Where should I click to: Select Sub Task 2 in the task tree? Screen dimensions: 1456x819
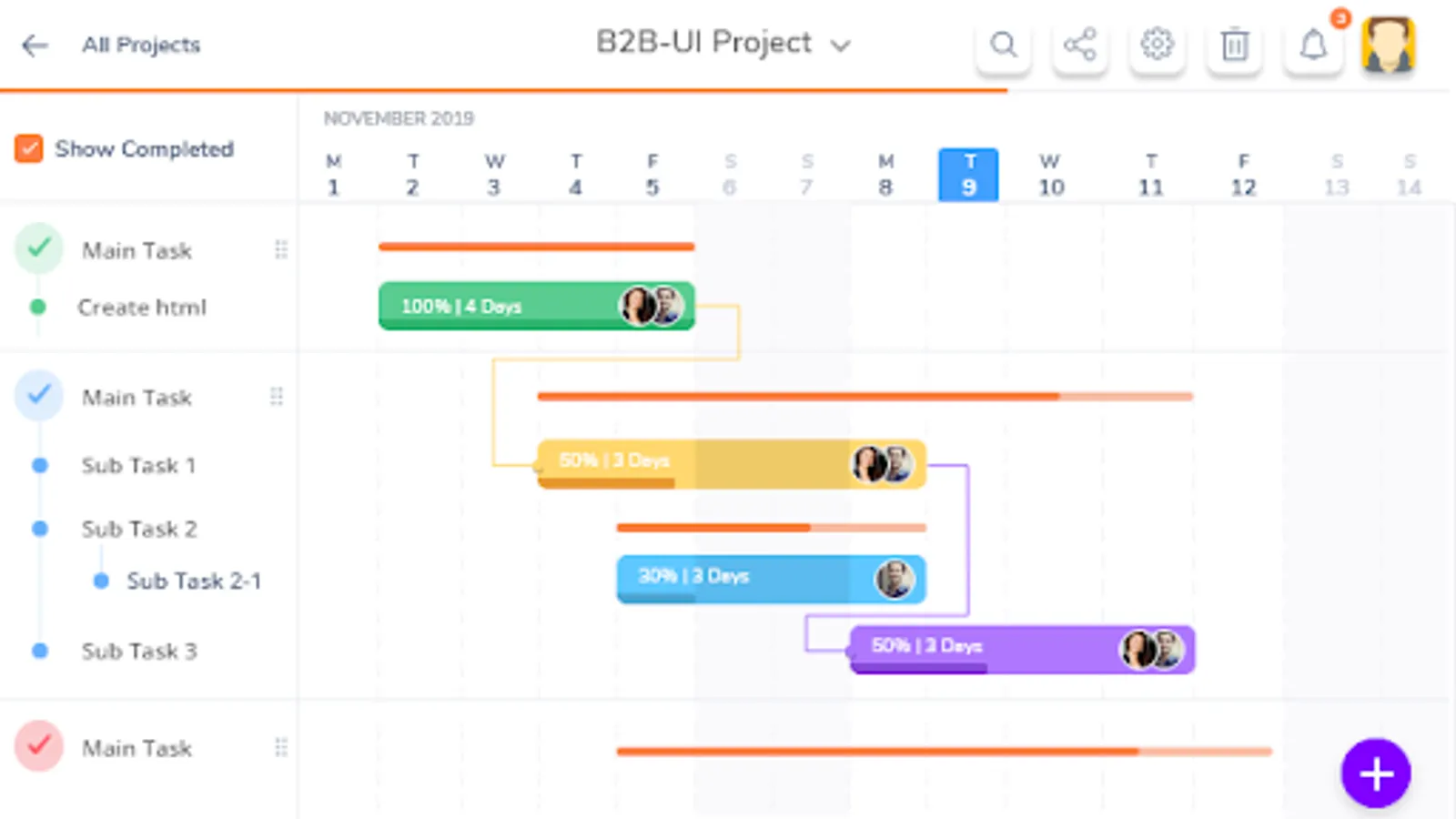pyautogui.click(x=139, y=529)
